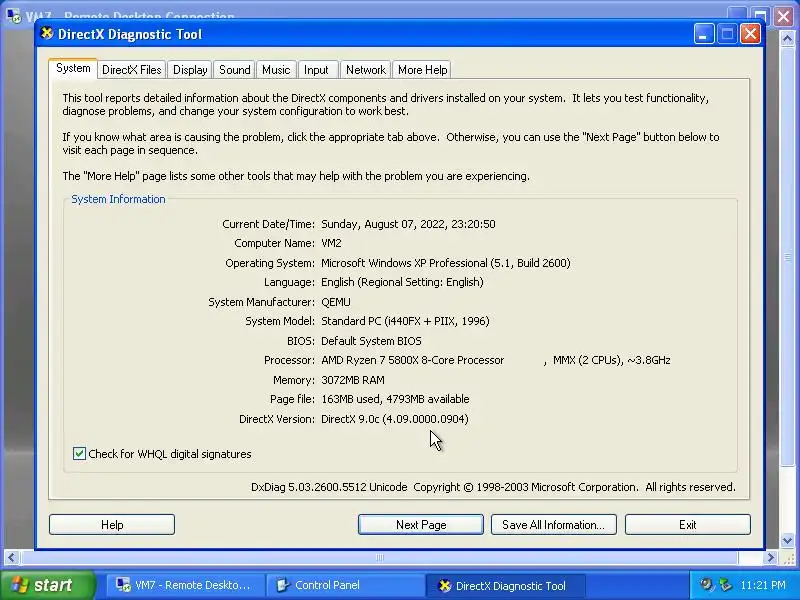
Task: Click the BIOS value Default System BIOS
Action: tap(371, 341)
